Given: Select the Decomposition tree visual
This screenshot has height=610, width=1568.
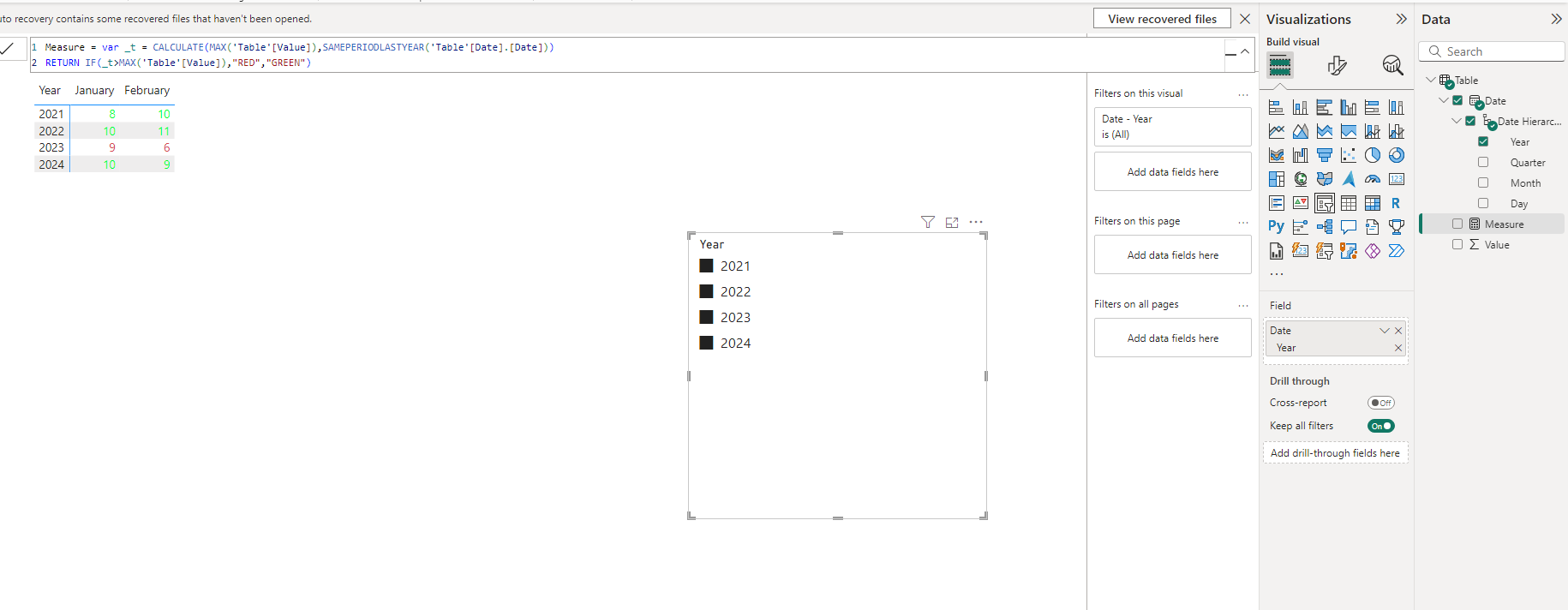Looking at the screenshot, I should tap(1324, 227).
